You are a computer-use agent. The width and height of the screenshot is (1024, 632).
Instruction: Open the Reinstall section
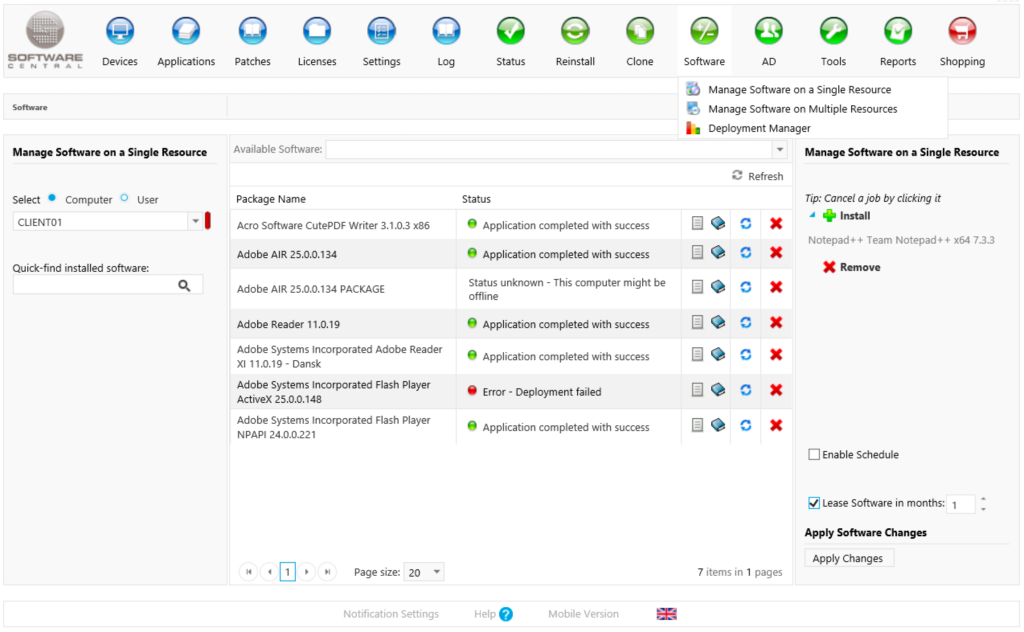(x=575, y=42)
